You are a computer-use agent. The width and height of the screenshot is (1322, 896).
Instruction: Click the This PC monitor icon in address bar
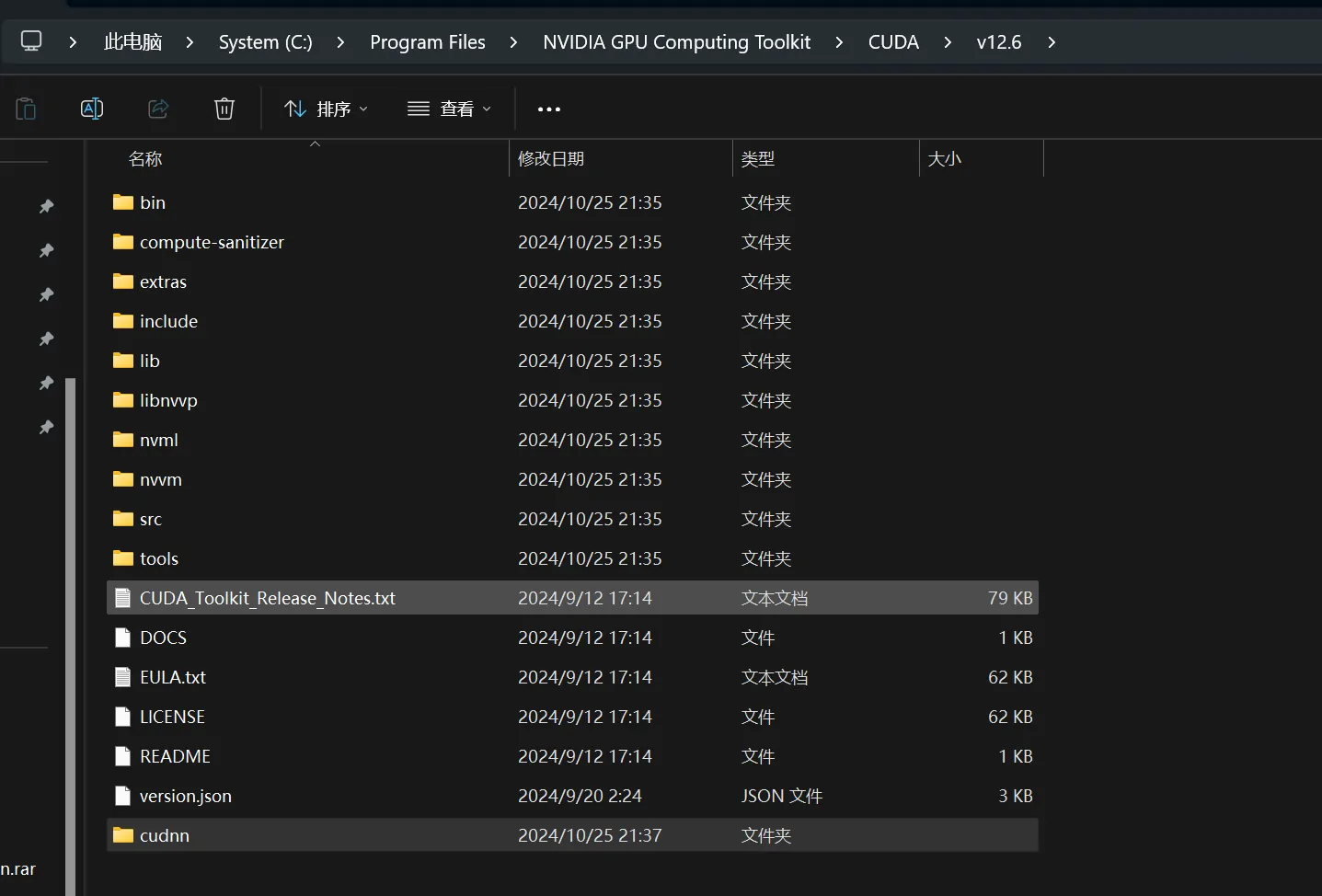click(31, 41)
